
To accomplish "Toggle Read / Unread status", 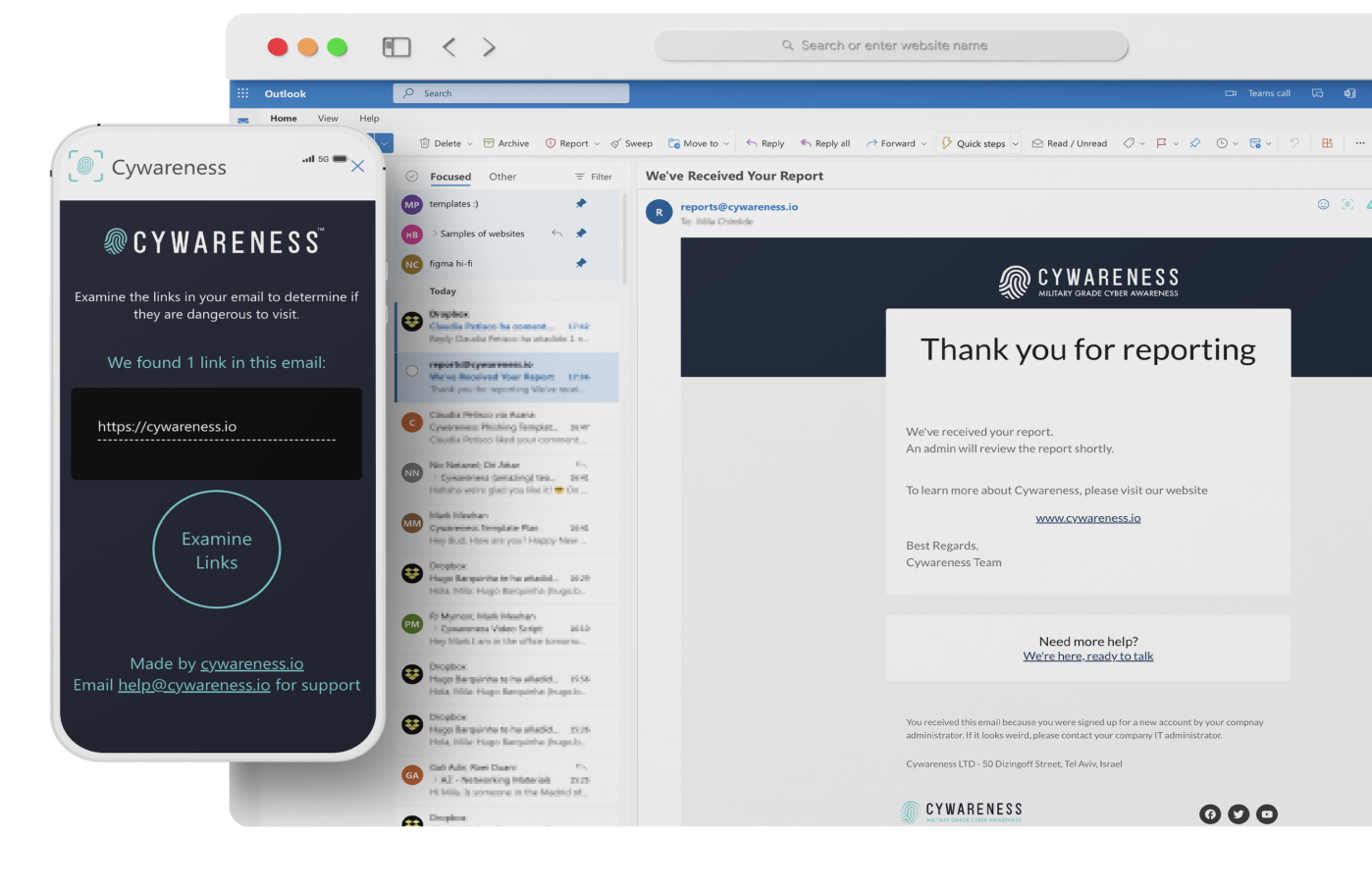I will 1069,143.
